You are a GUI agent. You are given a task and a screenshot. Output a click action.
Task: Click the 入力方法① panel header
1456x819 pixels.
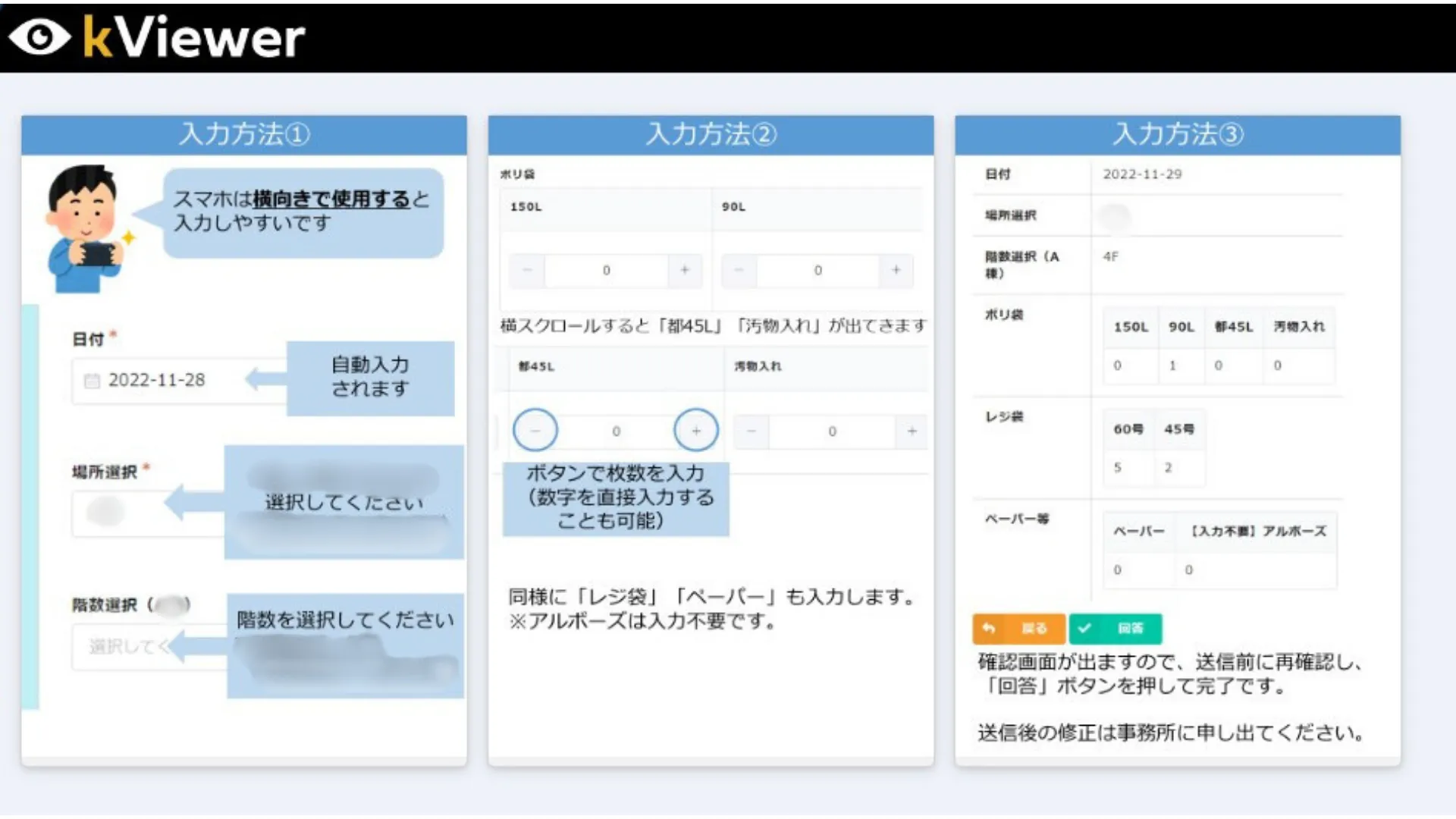(244, 135)
